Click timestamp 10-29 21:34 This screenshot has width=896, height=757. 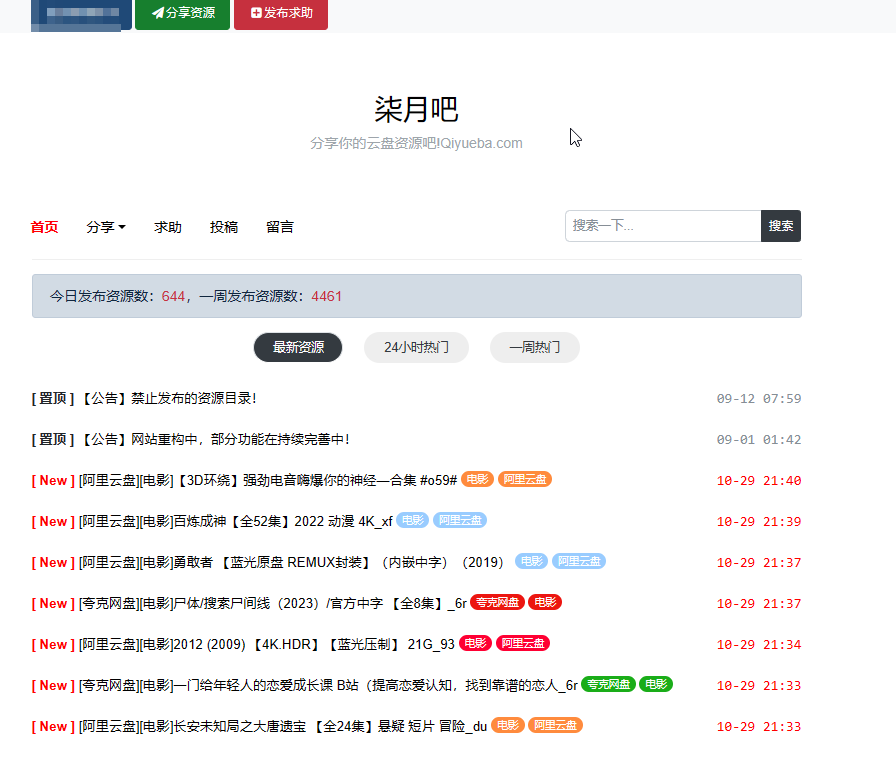[759, 645]
